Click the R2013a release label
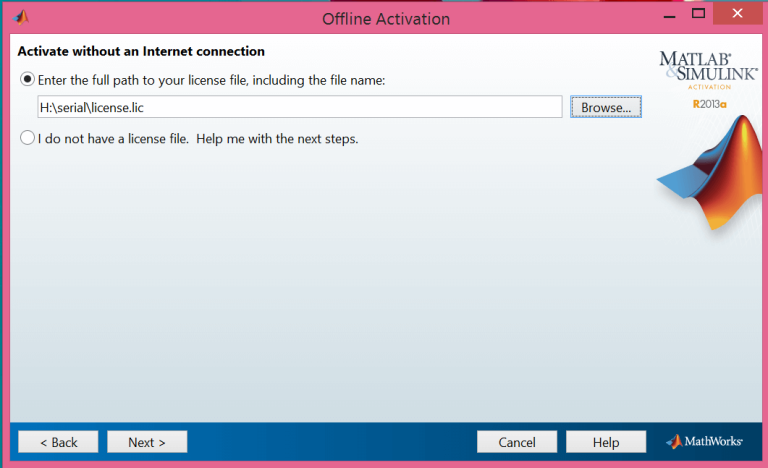768x468 pixels. coord(709,104)
